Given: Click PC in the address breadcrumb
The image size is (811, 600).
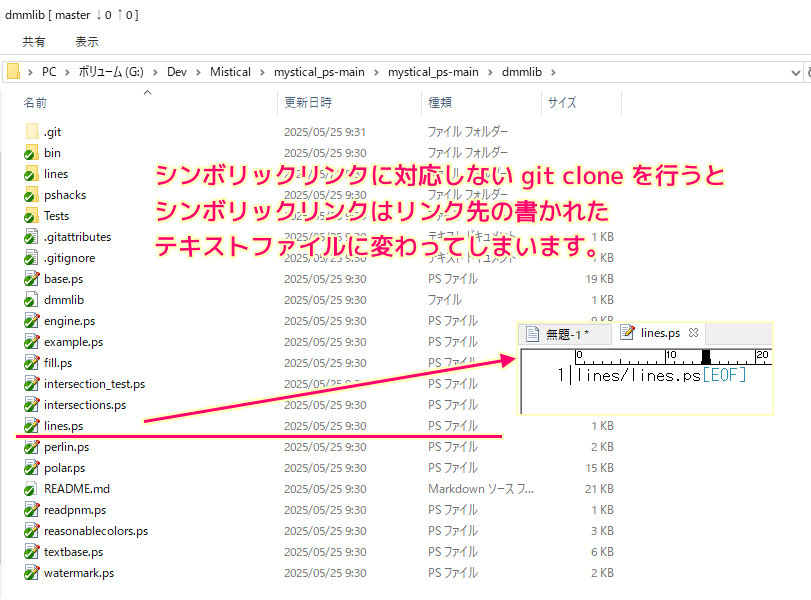Looking at the screenshot, I should (49, 72).
